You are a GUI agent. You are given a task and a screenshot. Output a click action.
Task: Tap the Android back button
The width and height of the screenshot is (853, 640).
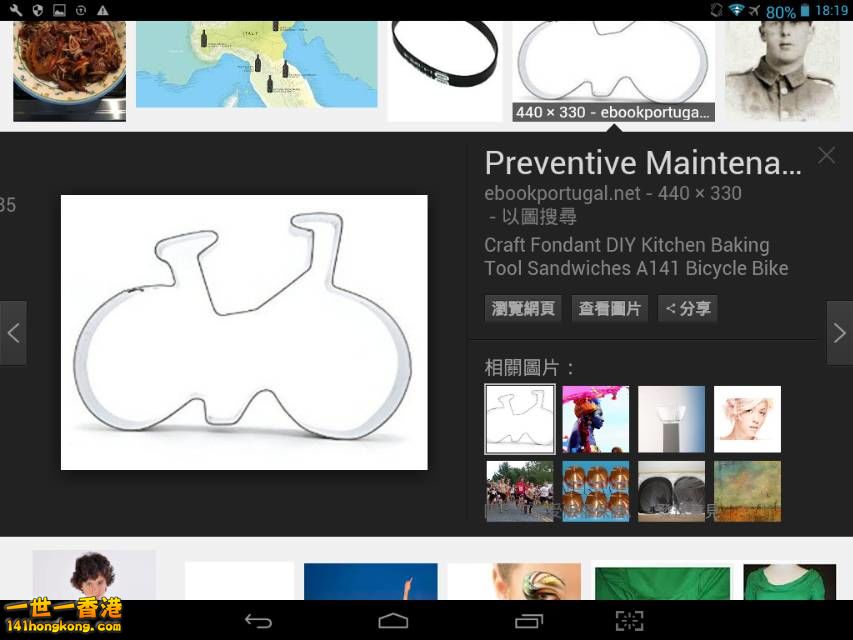[258, 621]
